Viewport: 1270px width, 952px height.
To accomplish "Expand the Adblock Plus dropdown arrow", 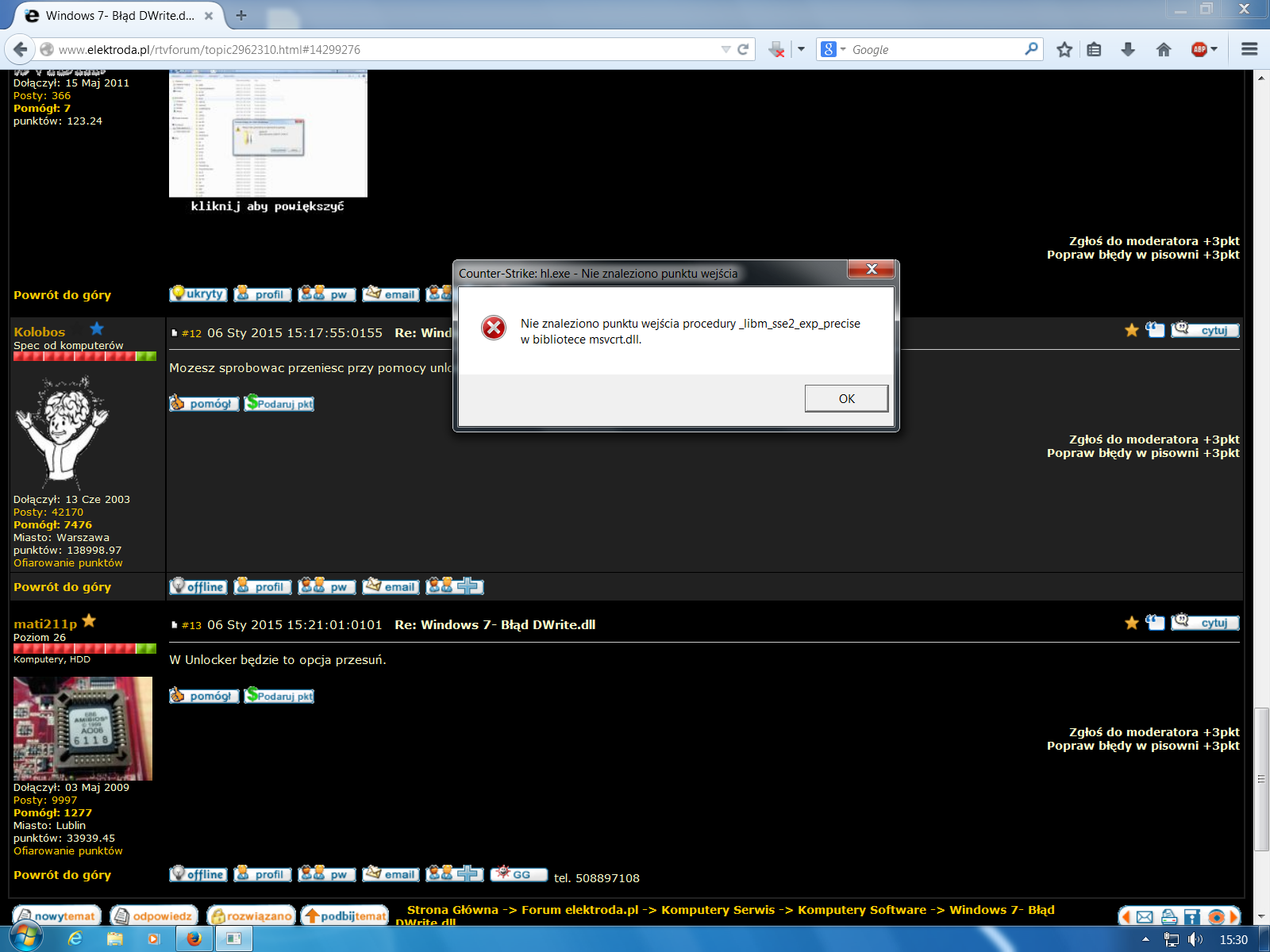I will (1214, 49).
